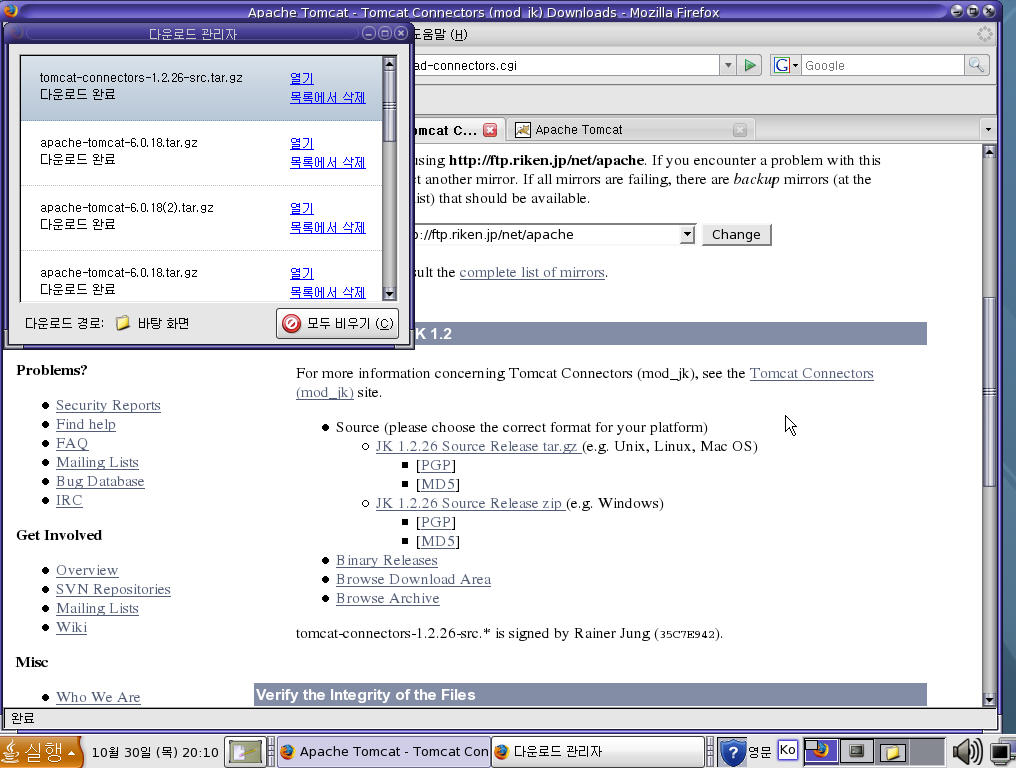Click the Download Manager list scroll-down arrow

click(389, 294)
